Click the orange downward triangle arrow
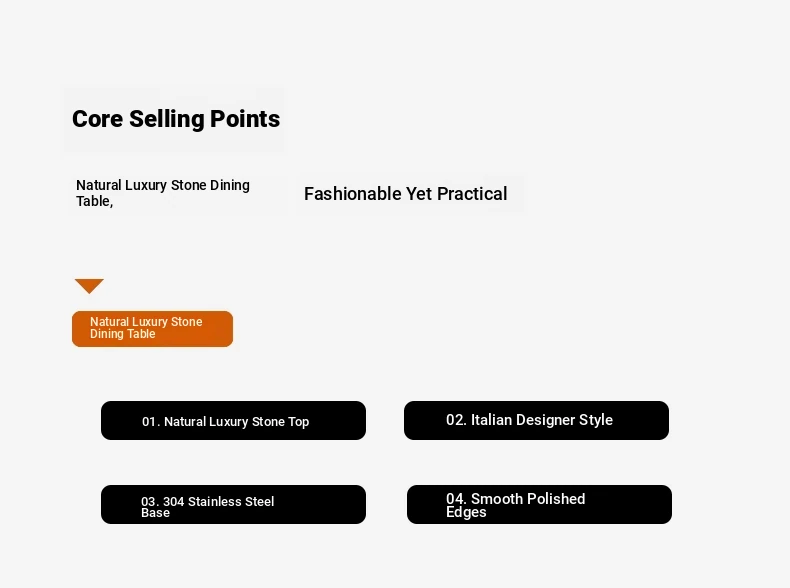The width and height of the screenshot is (790, 588). 89,285
